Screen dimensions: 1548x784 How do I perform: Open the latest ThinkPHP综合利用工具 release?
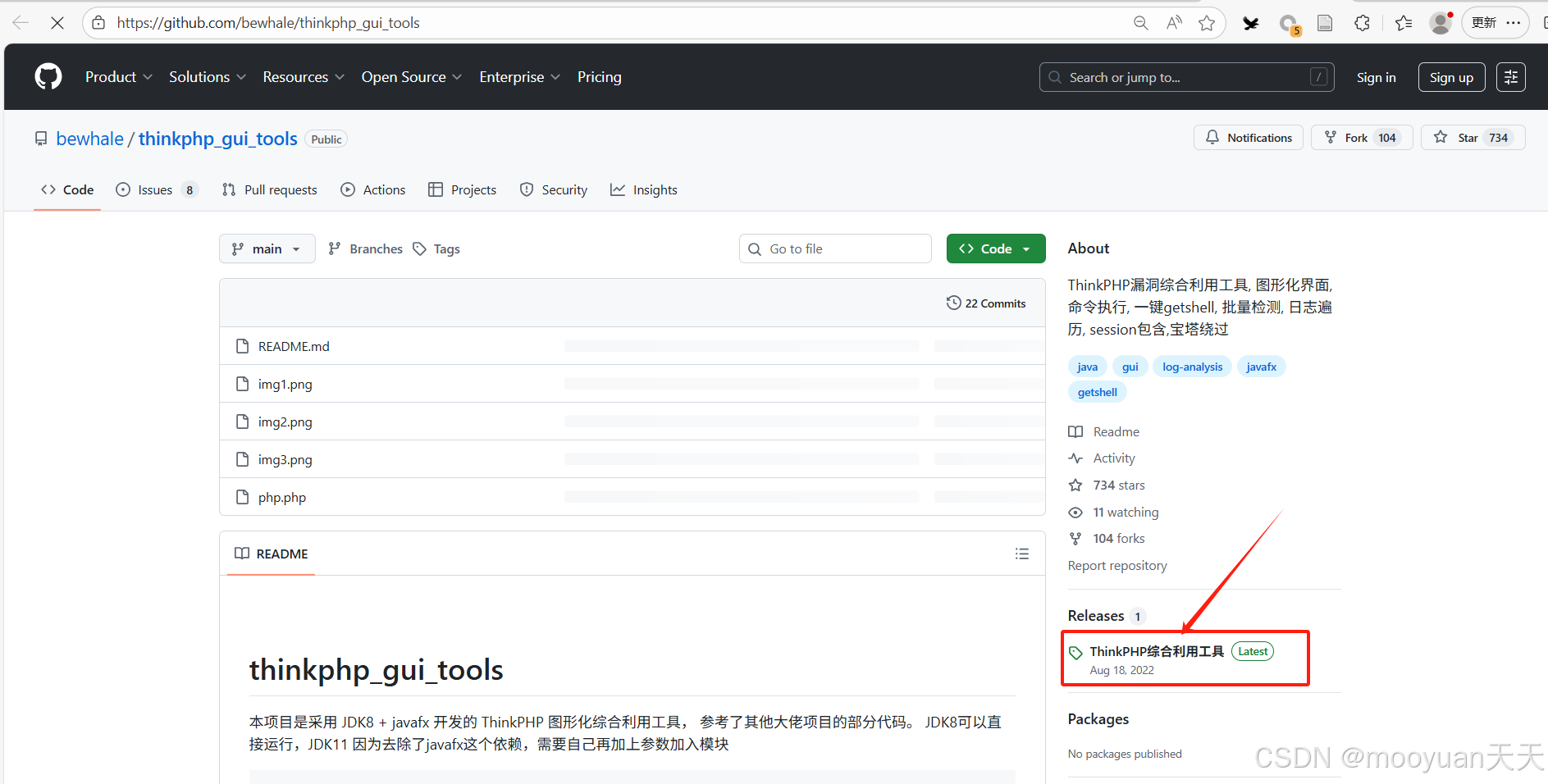[1157, 651]
